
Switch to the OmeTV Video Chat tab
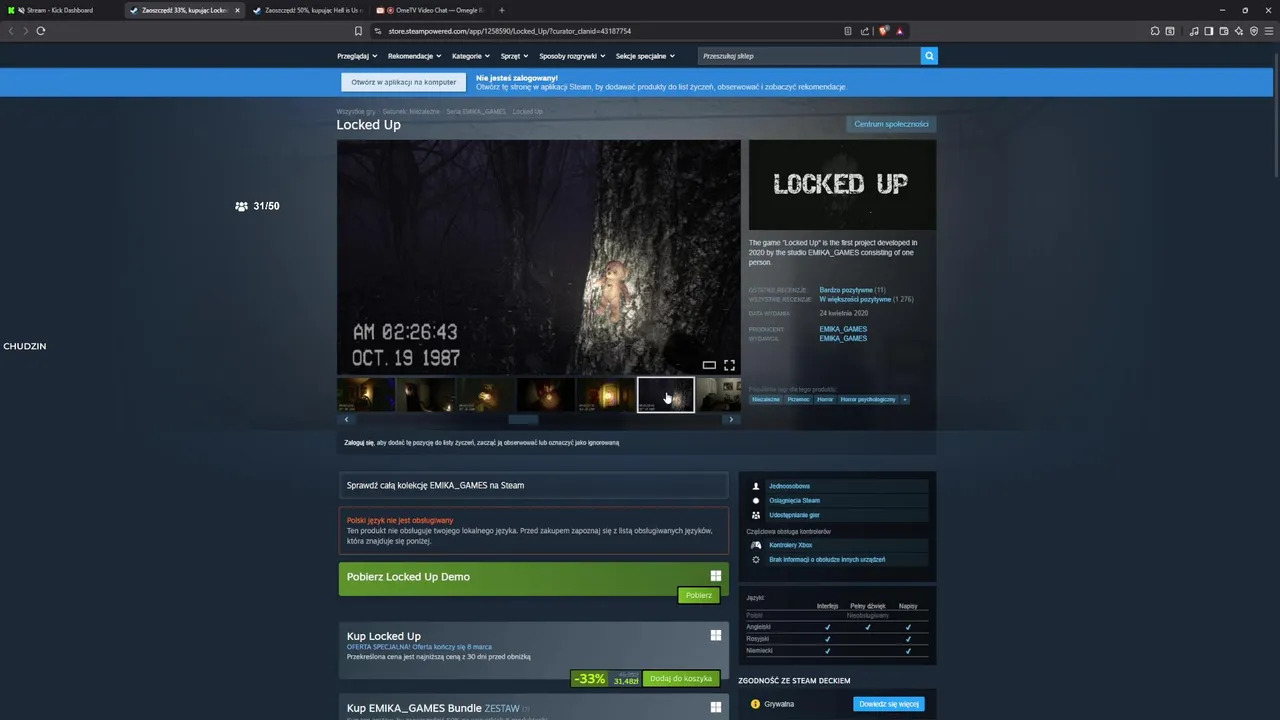pos(429,10)
